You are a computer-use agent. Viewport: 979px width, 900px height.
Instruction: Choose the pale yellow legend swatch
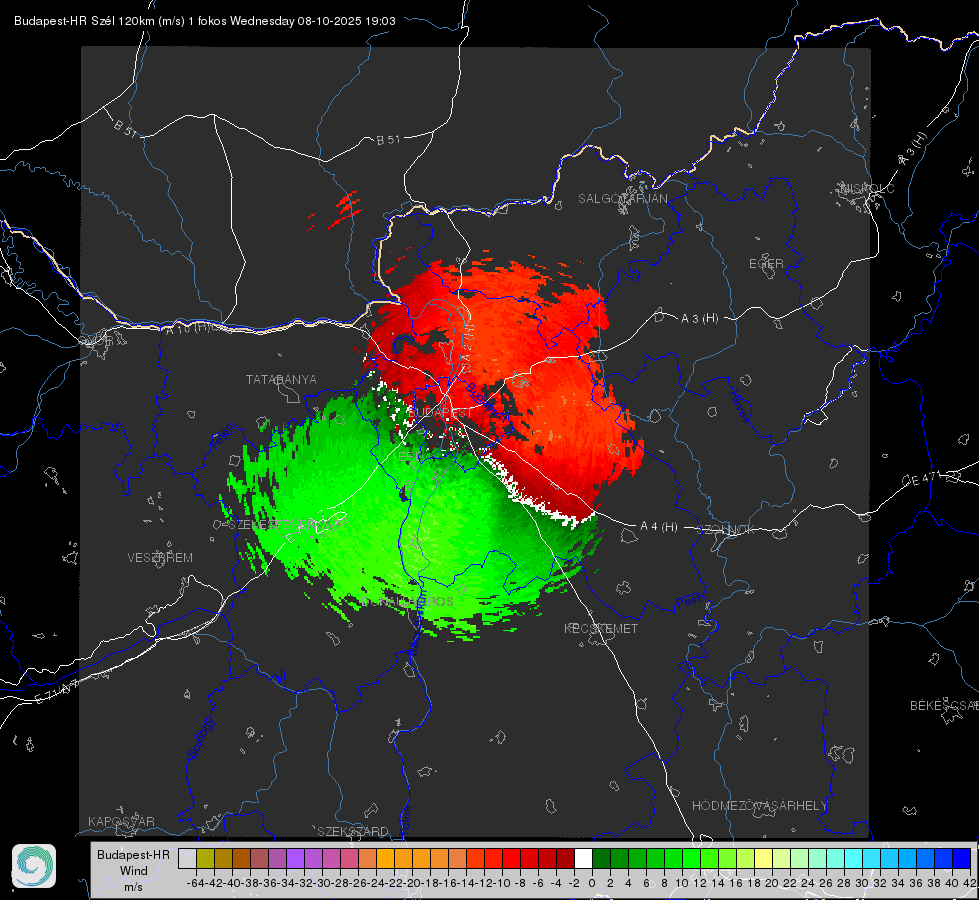(764, 859)
